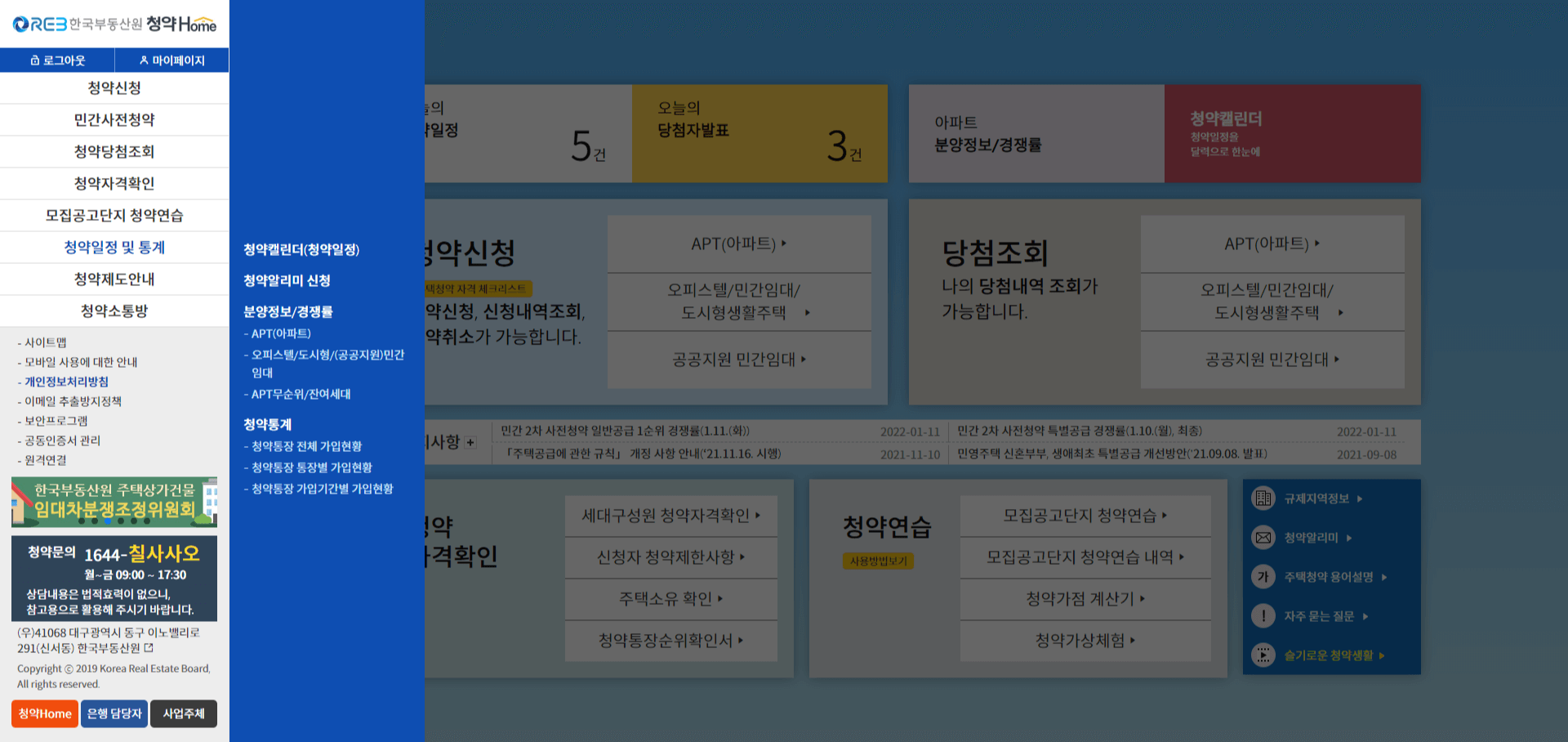Open the 민간사전청약 menu
Viewport: 1568px width, 742px height.
114,119
